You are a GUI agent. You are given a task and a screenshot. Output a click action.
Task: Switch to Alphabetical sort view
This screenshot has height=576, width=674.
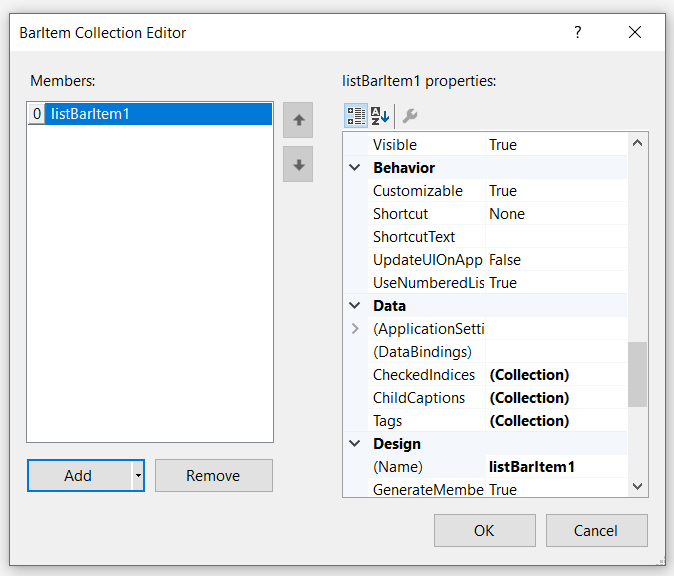click(x=380, y=115)
